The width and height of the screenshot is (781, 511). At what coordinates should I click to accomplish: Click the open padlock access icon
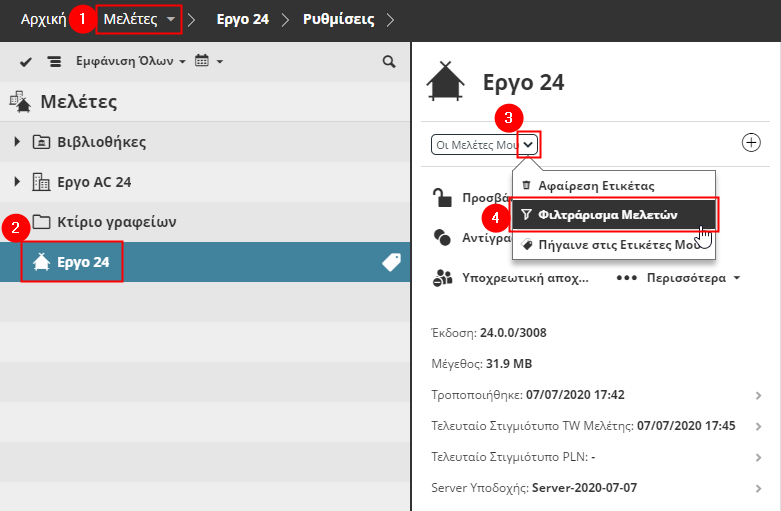pos(442,198)
